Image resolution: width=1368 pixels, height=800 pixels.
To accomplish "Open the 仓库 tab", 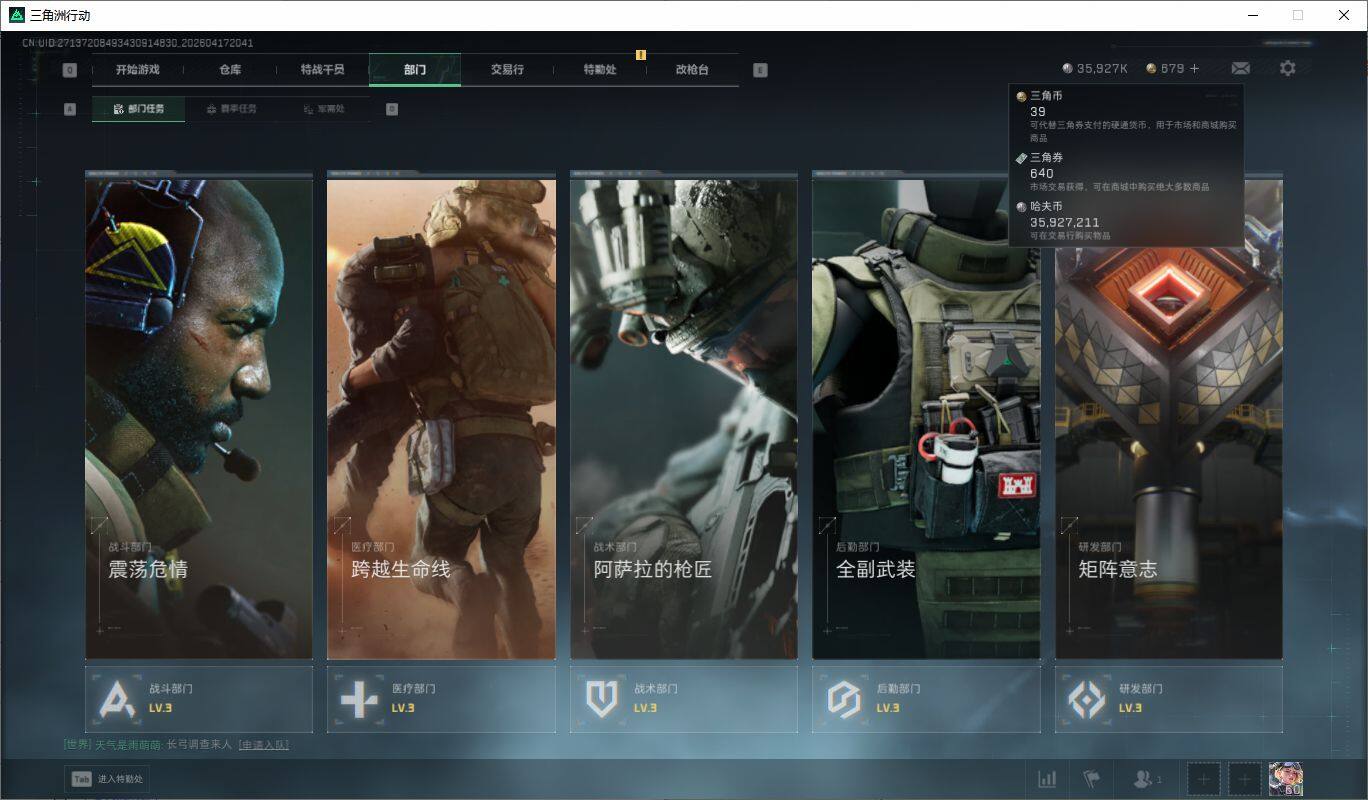I will point(230,70).
